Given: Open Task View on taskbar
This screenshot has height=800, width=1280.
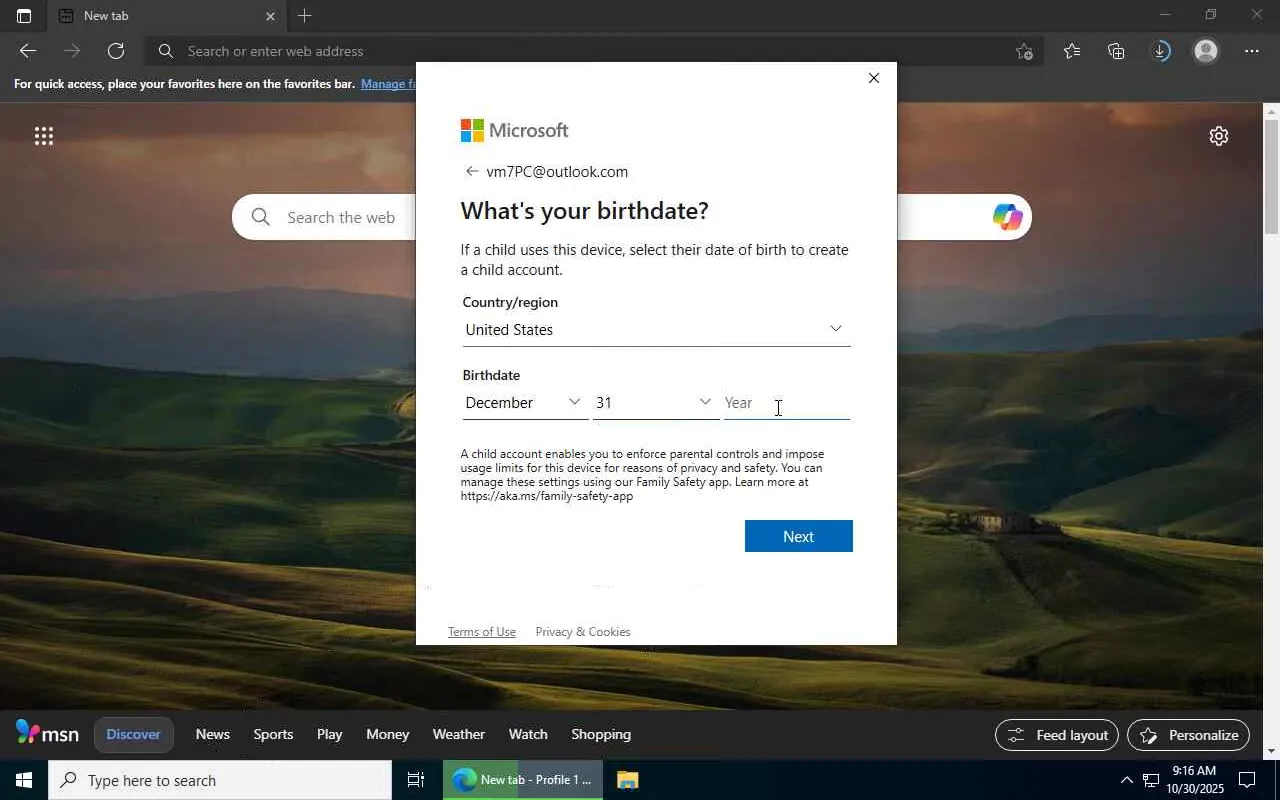Looking at the screenshot, I should 416,780.
